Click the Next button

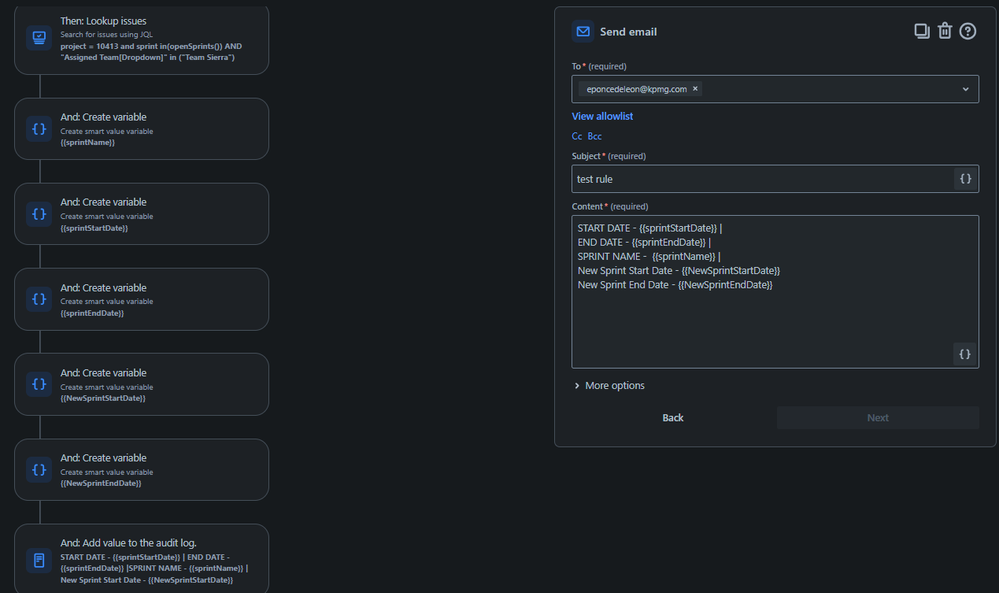[x=877, y=417]
